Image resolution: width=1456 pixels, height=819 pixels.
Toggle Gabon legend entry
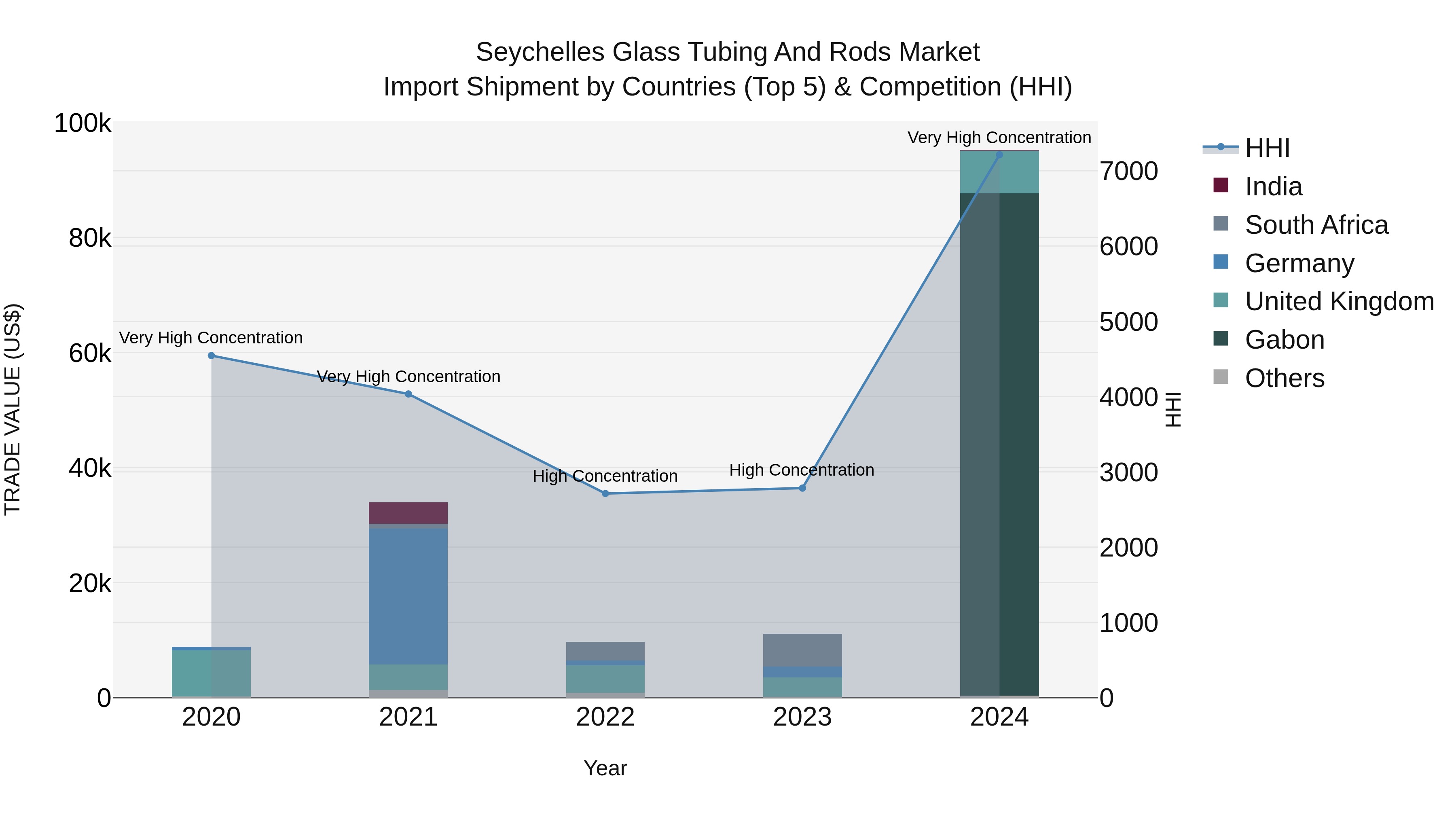click(1269, 340)
